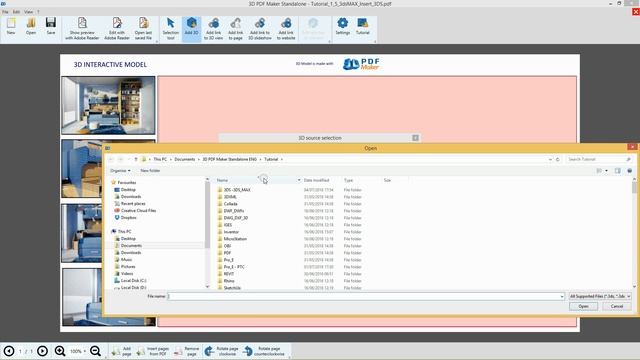Click Cancel in the Open dialog
Screen dimensions: 640x360
(x=617, y=306)
